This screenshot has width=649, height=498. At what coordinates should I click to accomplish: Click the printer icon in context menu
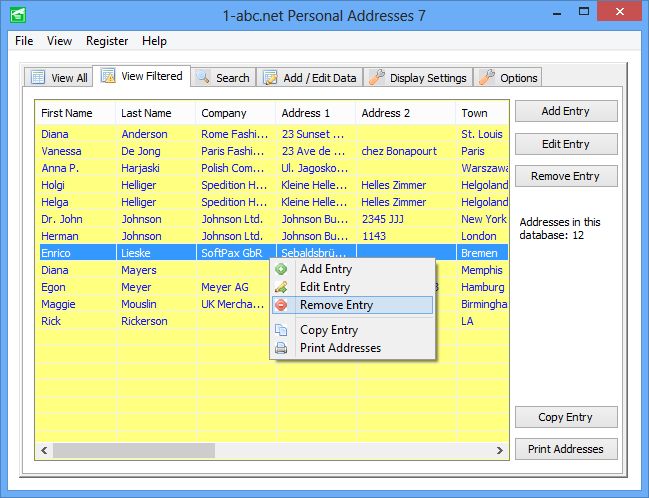[282, 348]
